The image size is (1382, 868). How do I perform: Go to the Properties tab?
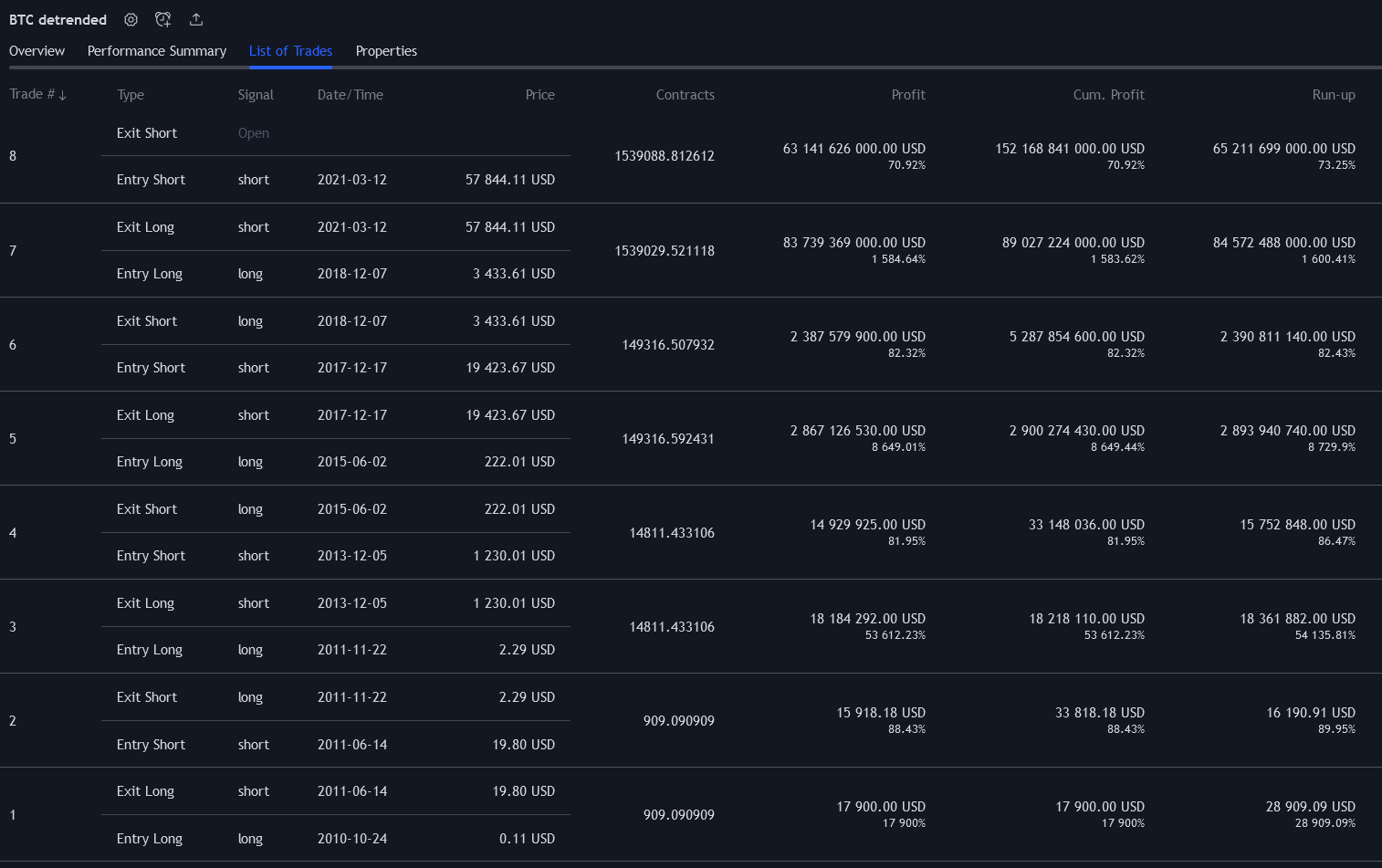386,51
